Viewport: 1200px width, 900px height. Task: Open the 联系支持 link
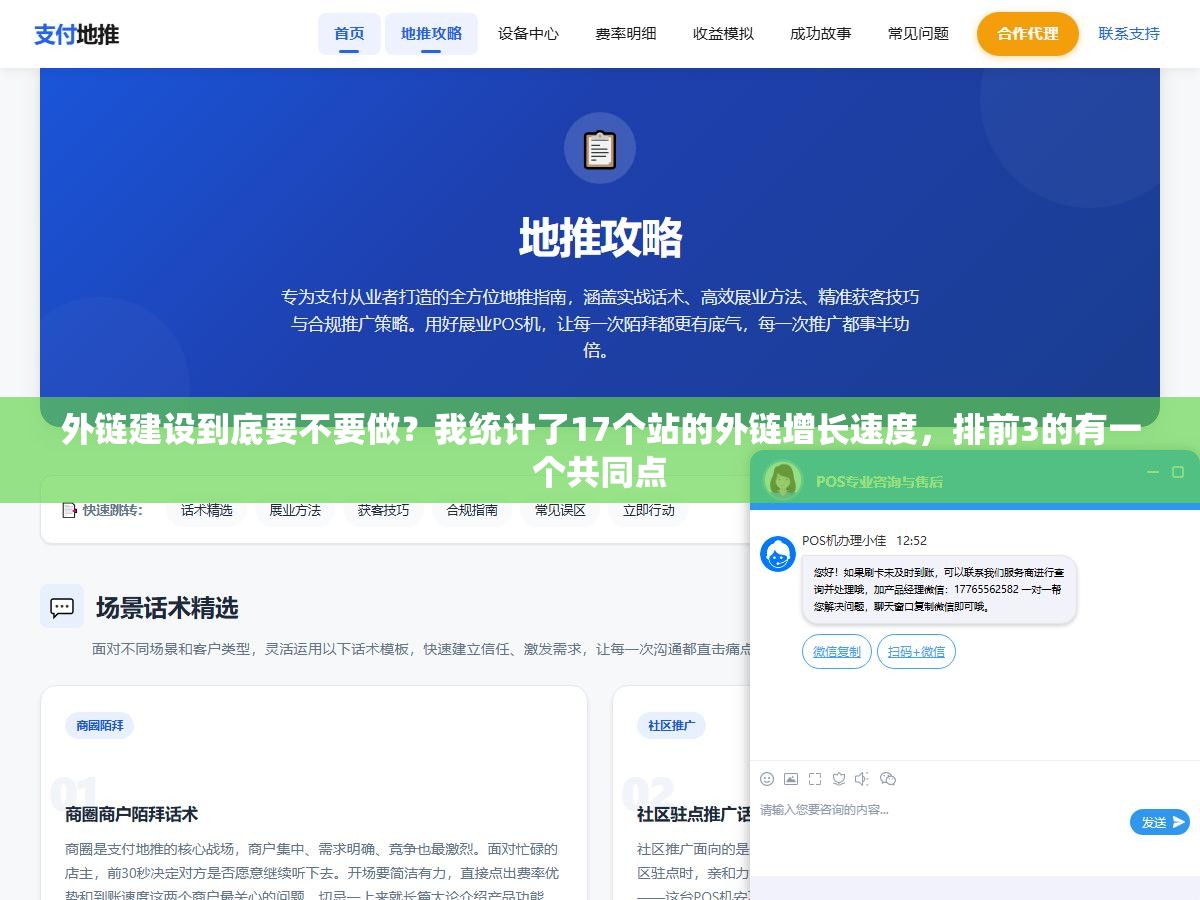[x=1129, y=33]
